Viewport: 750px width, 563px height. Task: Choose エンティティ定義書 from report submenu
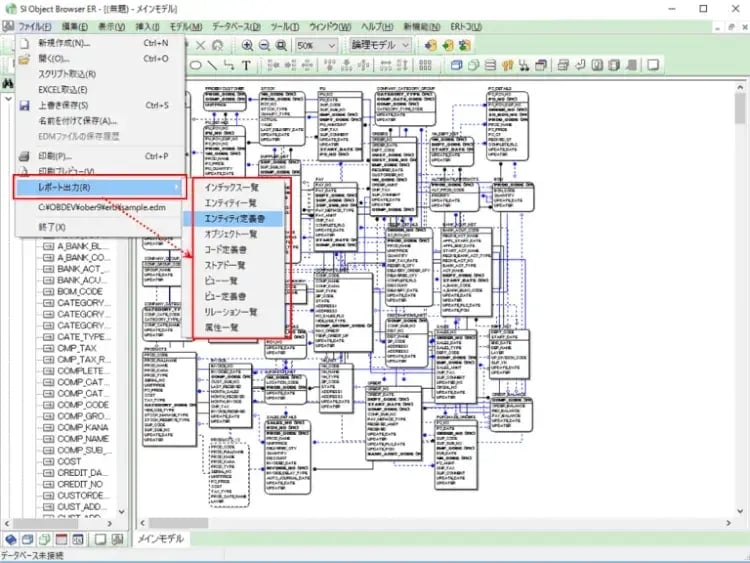tap(236, 218)
